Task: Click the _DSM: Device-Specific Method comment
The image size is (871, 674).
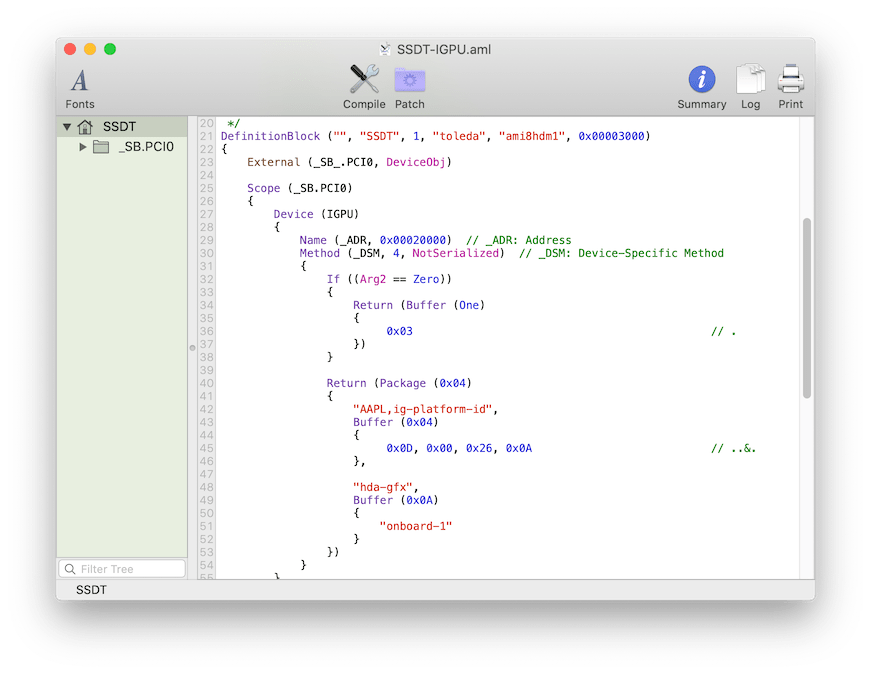Action: point(622,253)
